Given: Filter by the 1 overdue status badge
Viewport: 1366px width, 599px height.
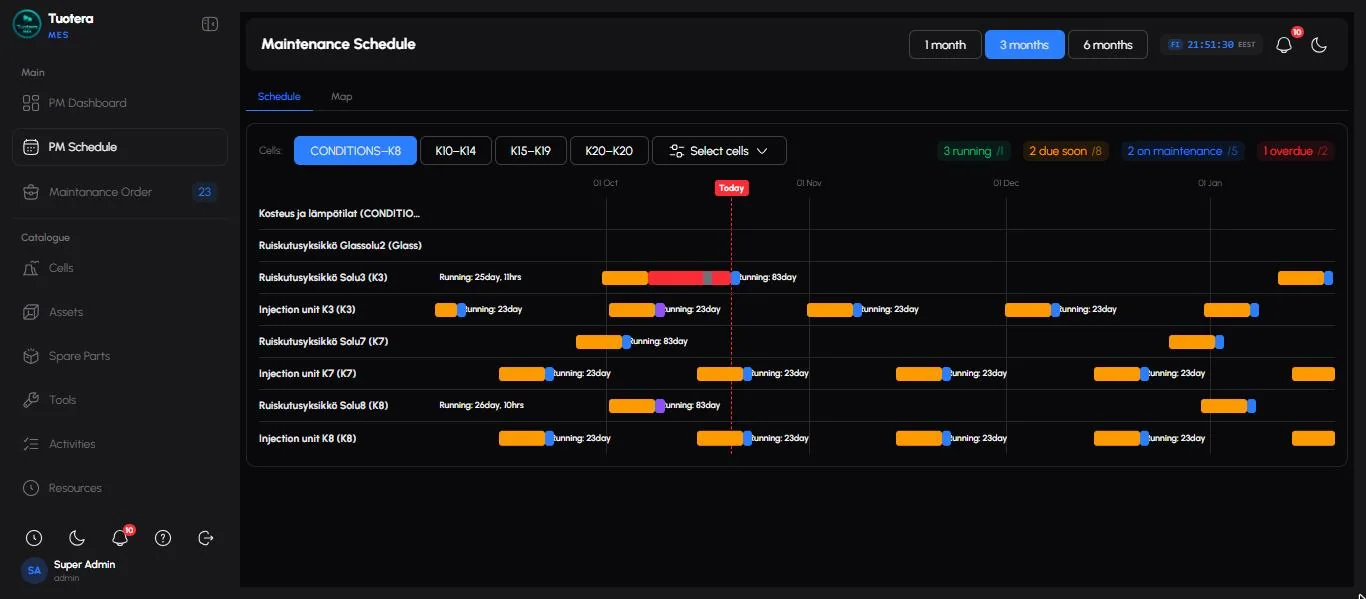Looking at the screenshot, I should [1295, 151].
